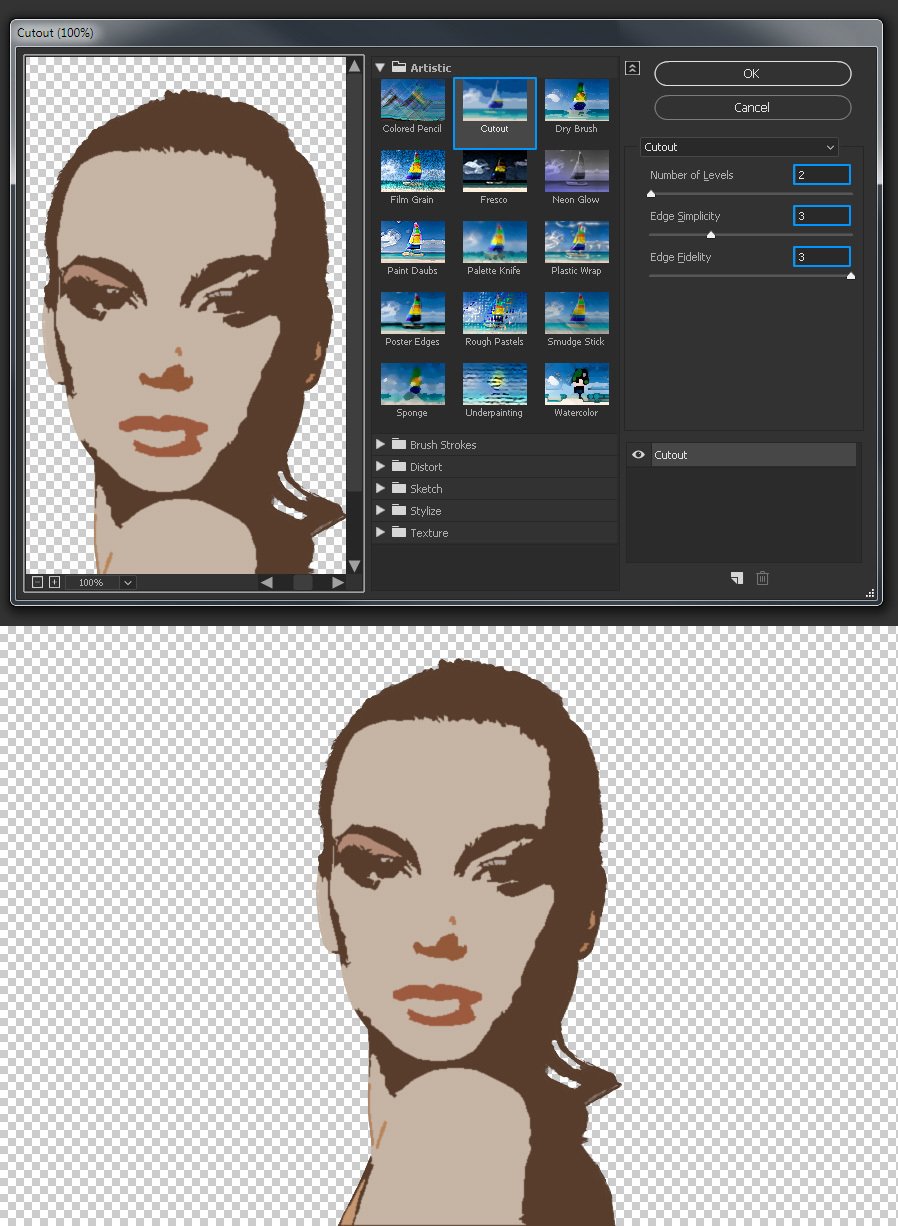Click Cancel to dismiss the dialog
This screenshot has width=898, height=1226.
[x=752, y=107]
